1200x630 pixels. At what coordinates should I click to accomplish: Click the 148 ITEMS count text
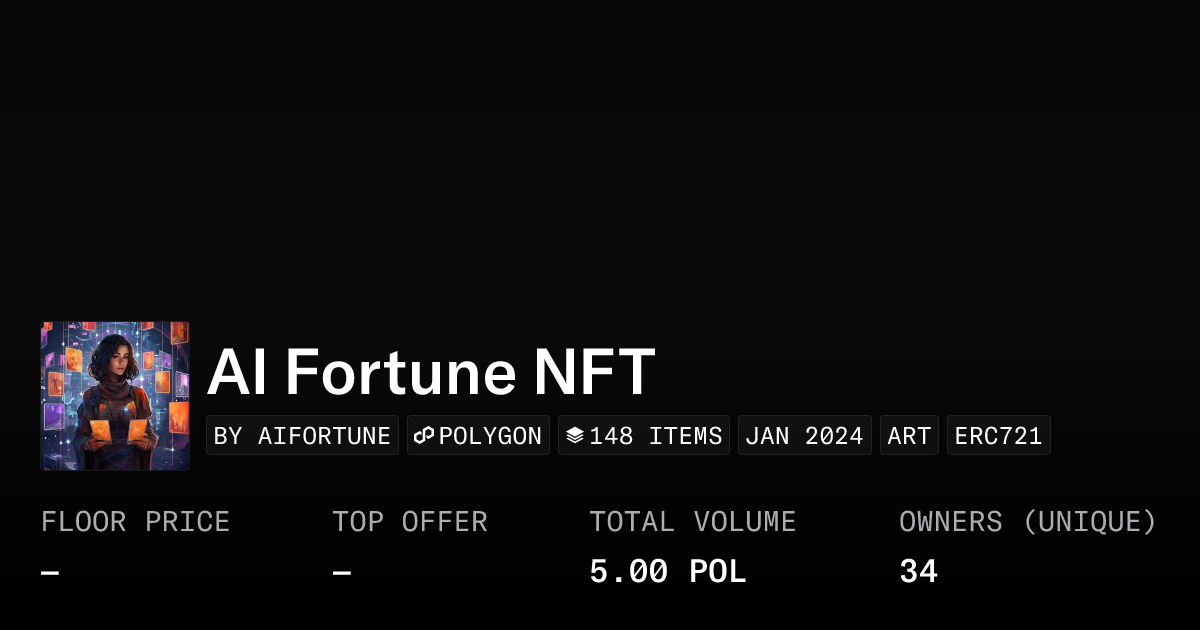pos(655,436)
